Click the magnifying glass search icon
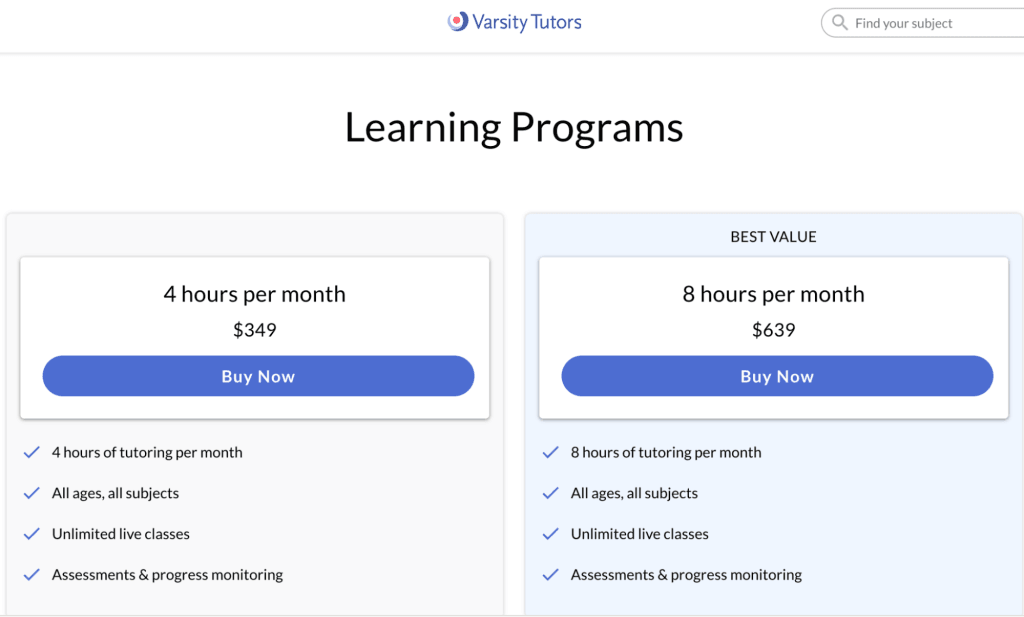This screenshot has width=1024, height=617. click(840, 22)
